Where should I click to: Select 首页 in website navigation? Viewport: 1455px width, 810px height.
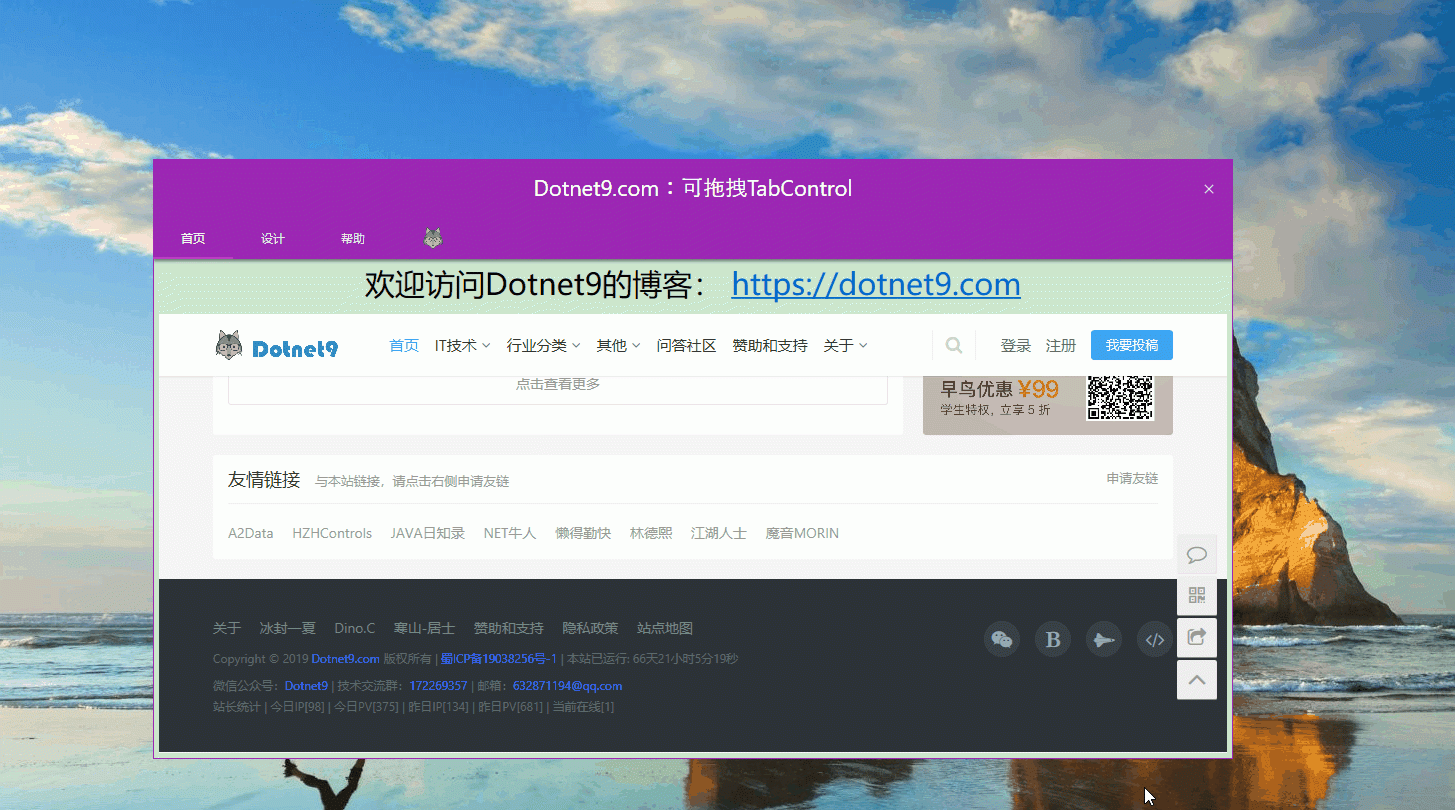404,345
